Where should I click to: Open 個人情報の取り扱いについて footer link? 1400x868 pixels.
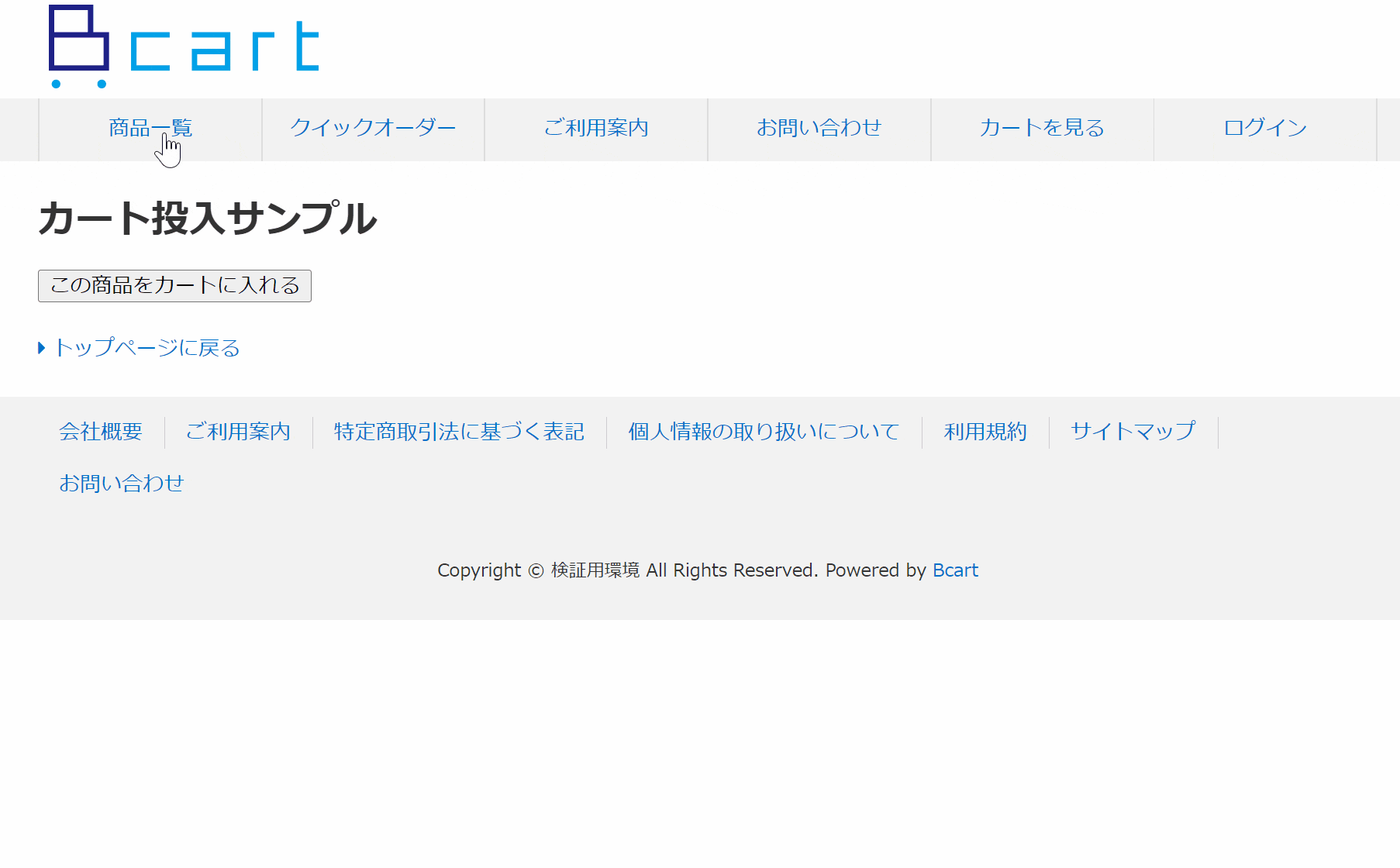click(x=764, y=432)
